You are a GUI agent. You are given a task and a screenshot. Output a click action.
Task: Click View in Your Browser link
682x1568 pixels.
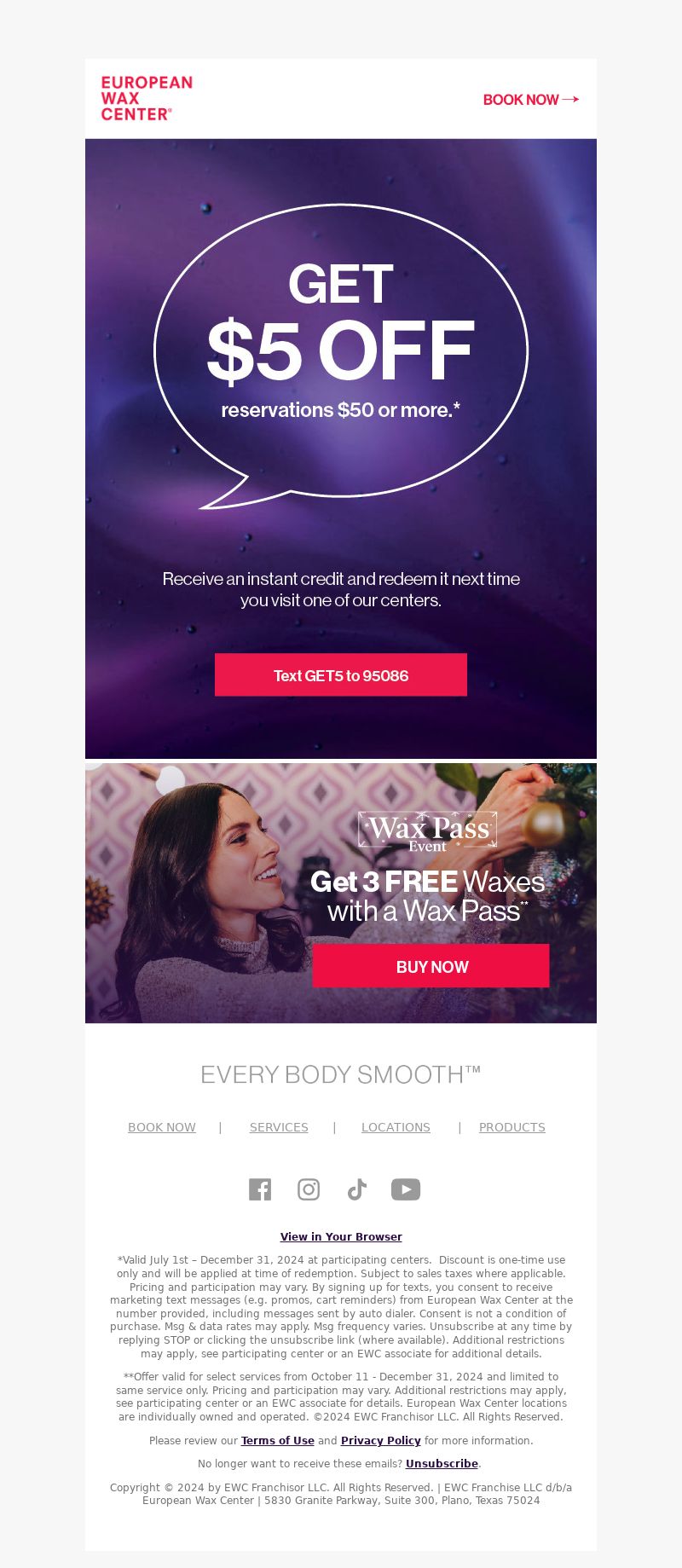[x=341, y=1237]
